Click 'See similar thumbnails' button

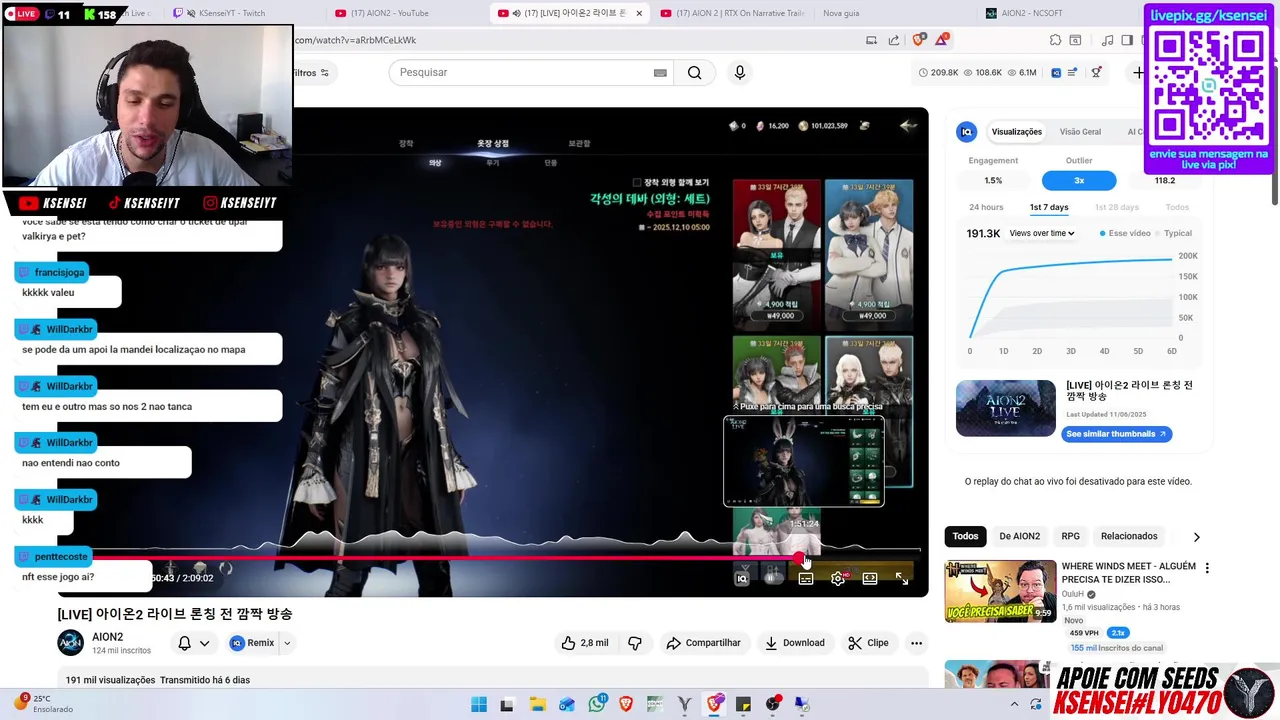[1116, 434]
